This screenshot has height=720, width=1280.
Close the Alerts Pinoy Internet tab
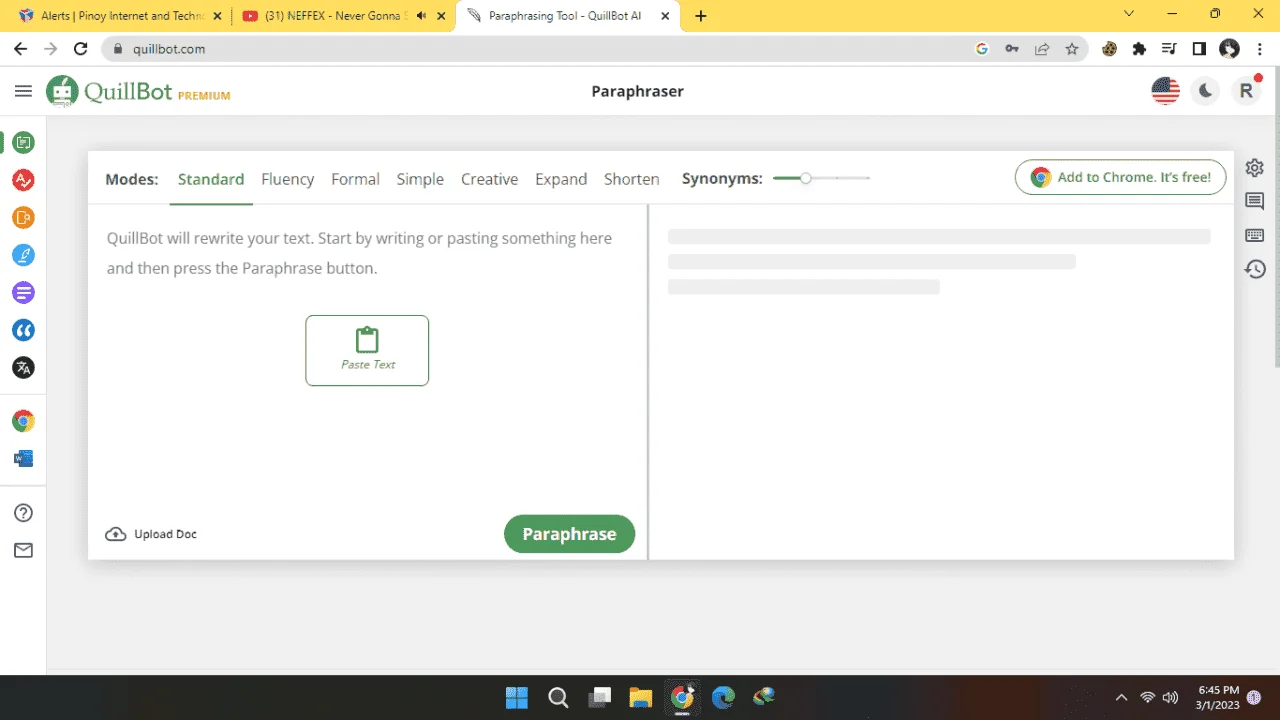coord(218,16)
